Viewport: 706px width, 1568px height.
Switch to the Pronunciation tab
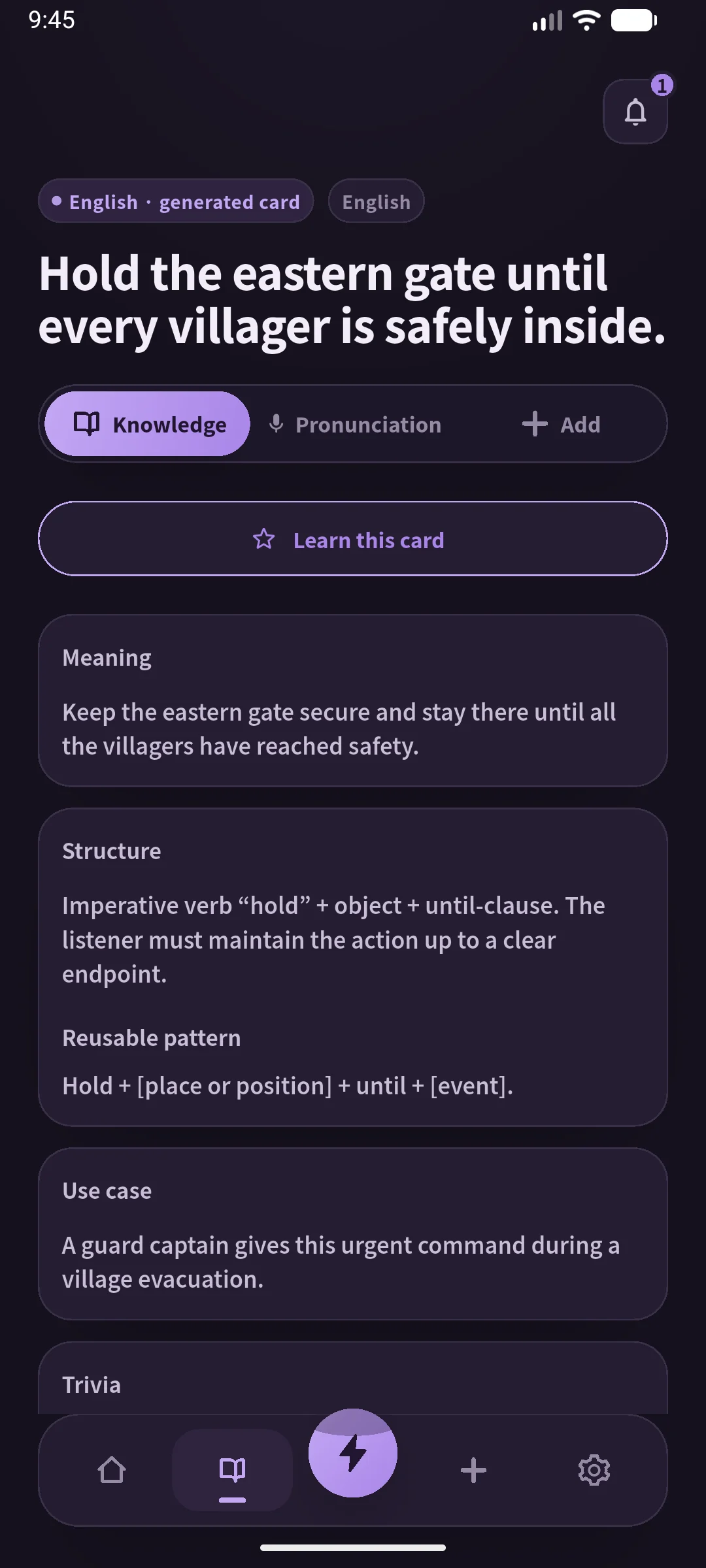pyautogui.click(x=355, y=424)
